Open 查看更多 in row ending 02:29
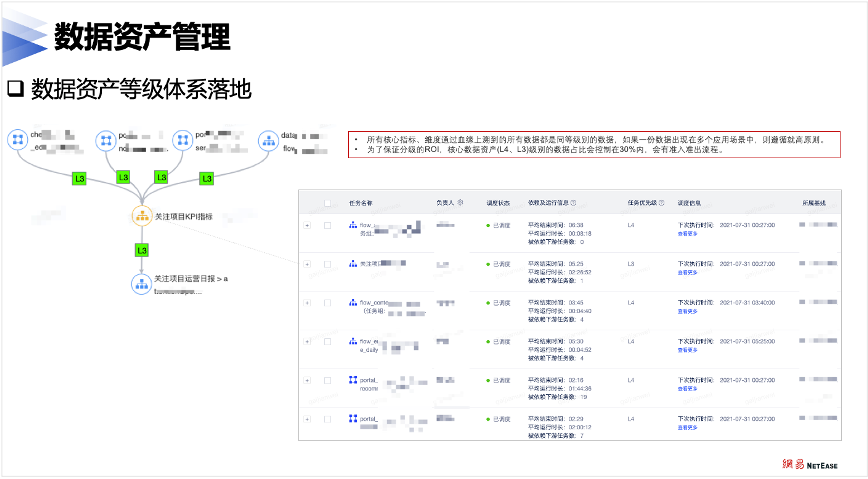 point(688,428)
